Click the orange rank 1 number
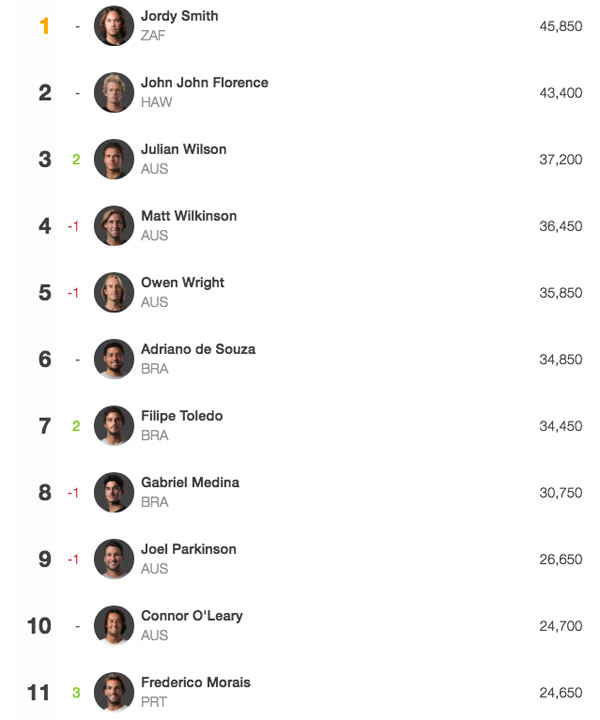The height and width of the screenshot is (720, 600). 45,26
